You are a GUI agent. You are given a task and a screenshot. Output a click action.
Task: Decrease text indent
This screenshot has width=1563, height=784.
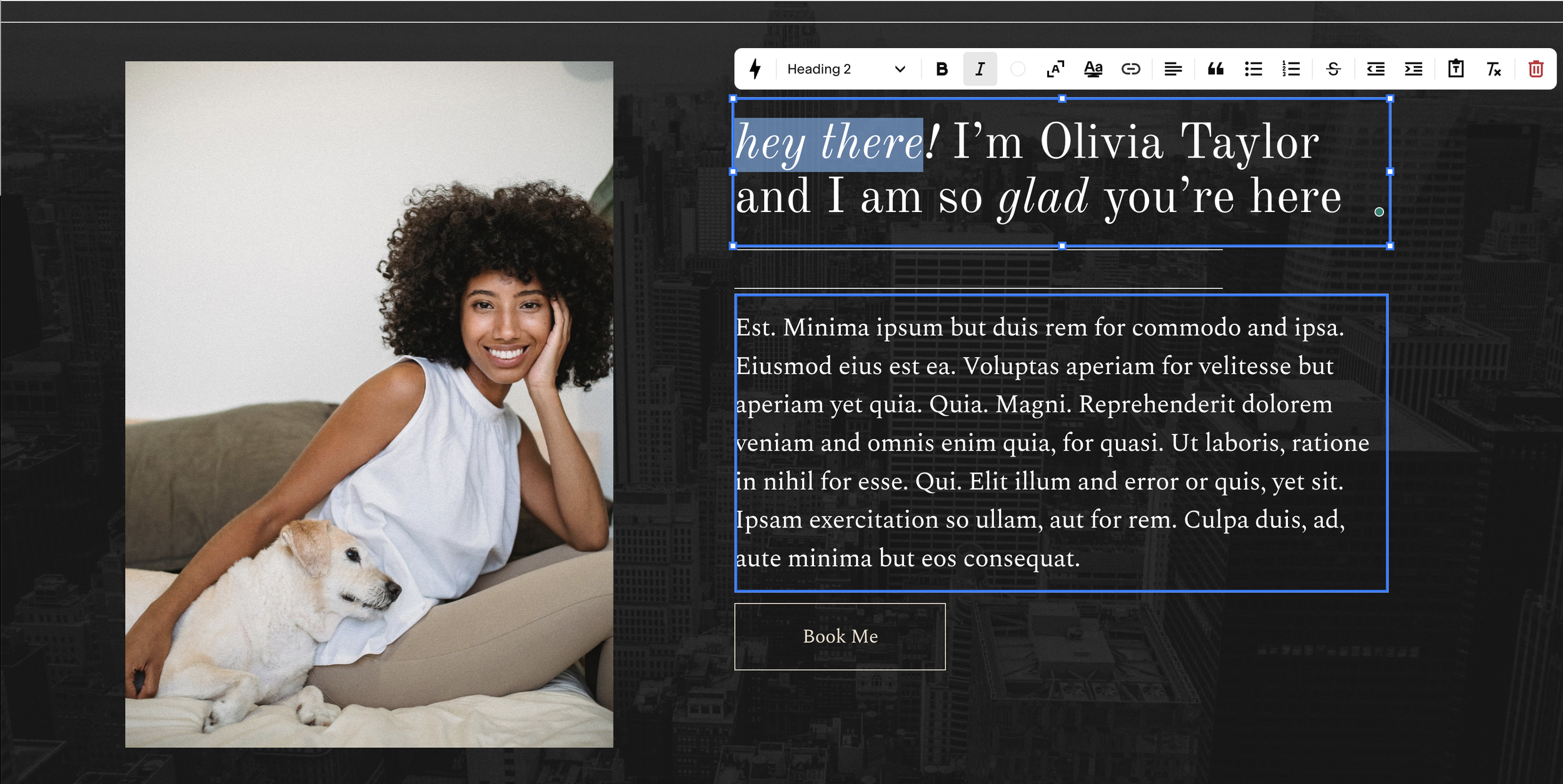1375,69
